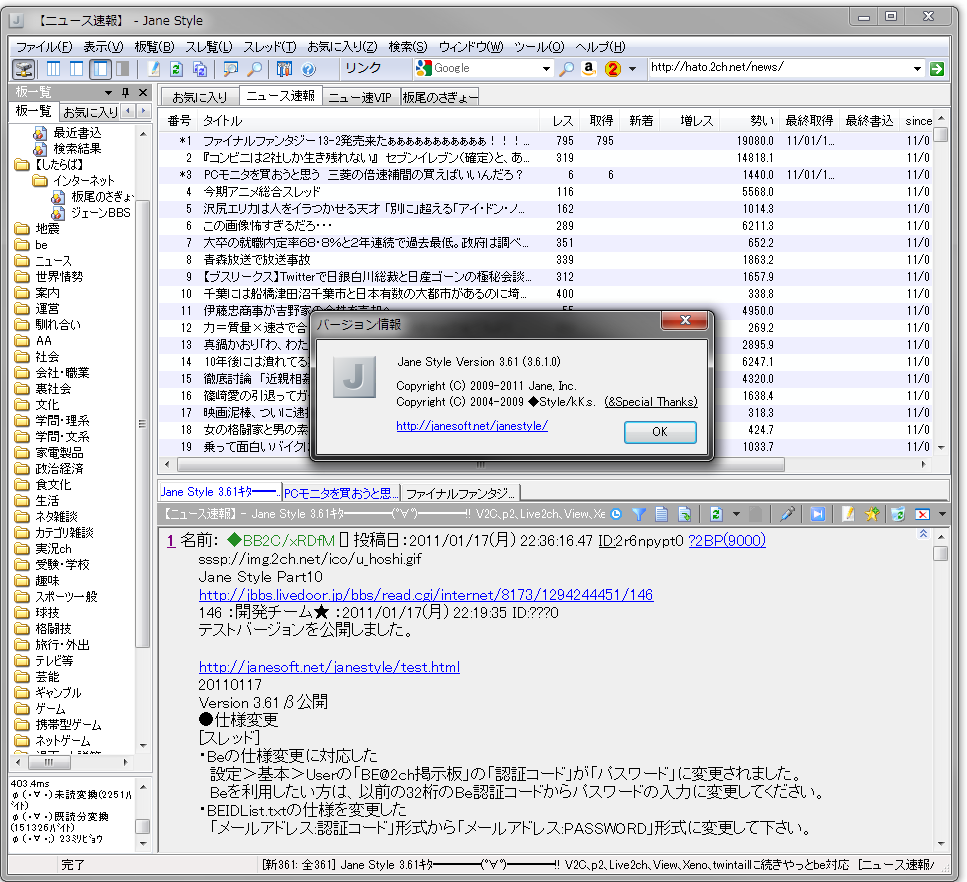Open the thread search balloon icon
The image size is (967, 882).
pos(231,69)
